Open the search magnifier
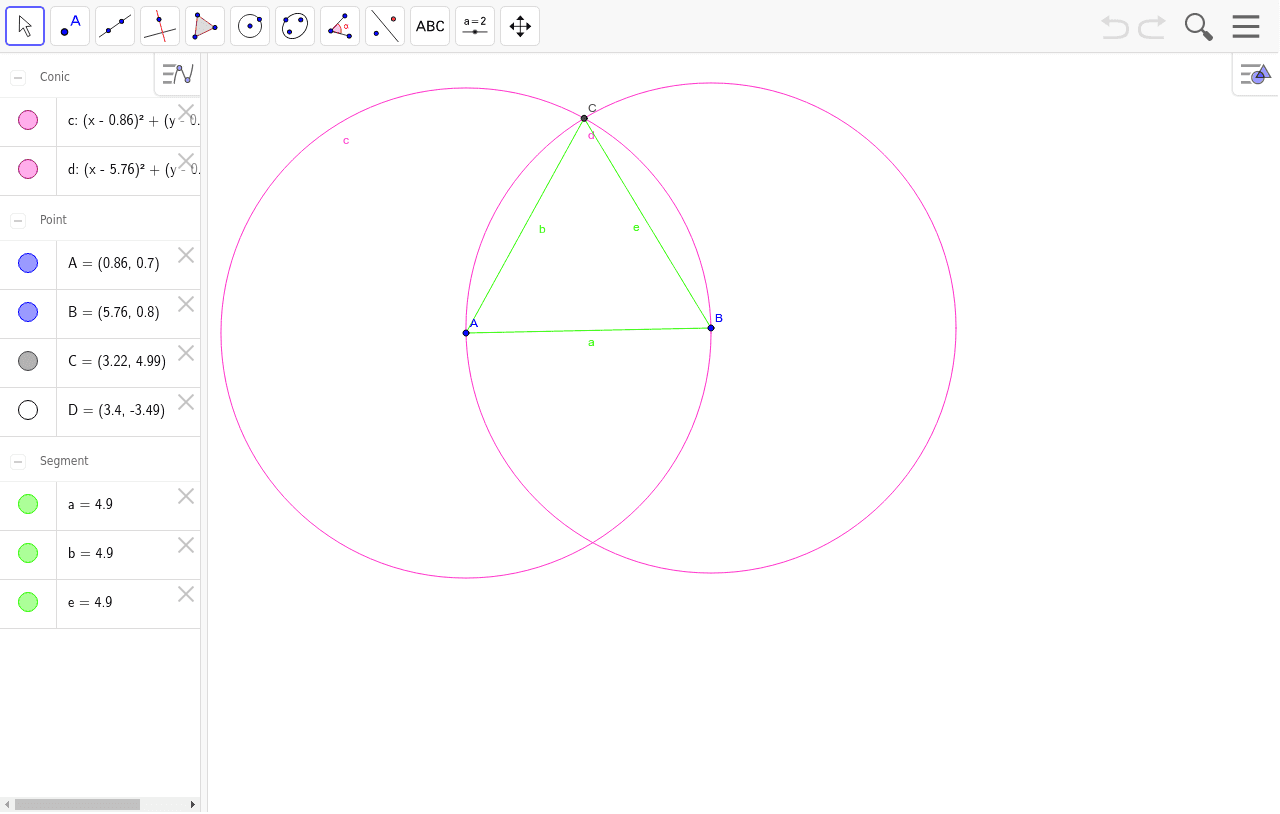Viewport: 1280px width, 814px height. [x=1198, y=27]
